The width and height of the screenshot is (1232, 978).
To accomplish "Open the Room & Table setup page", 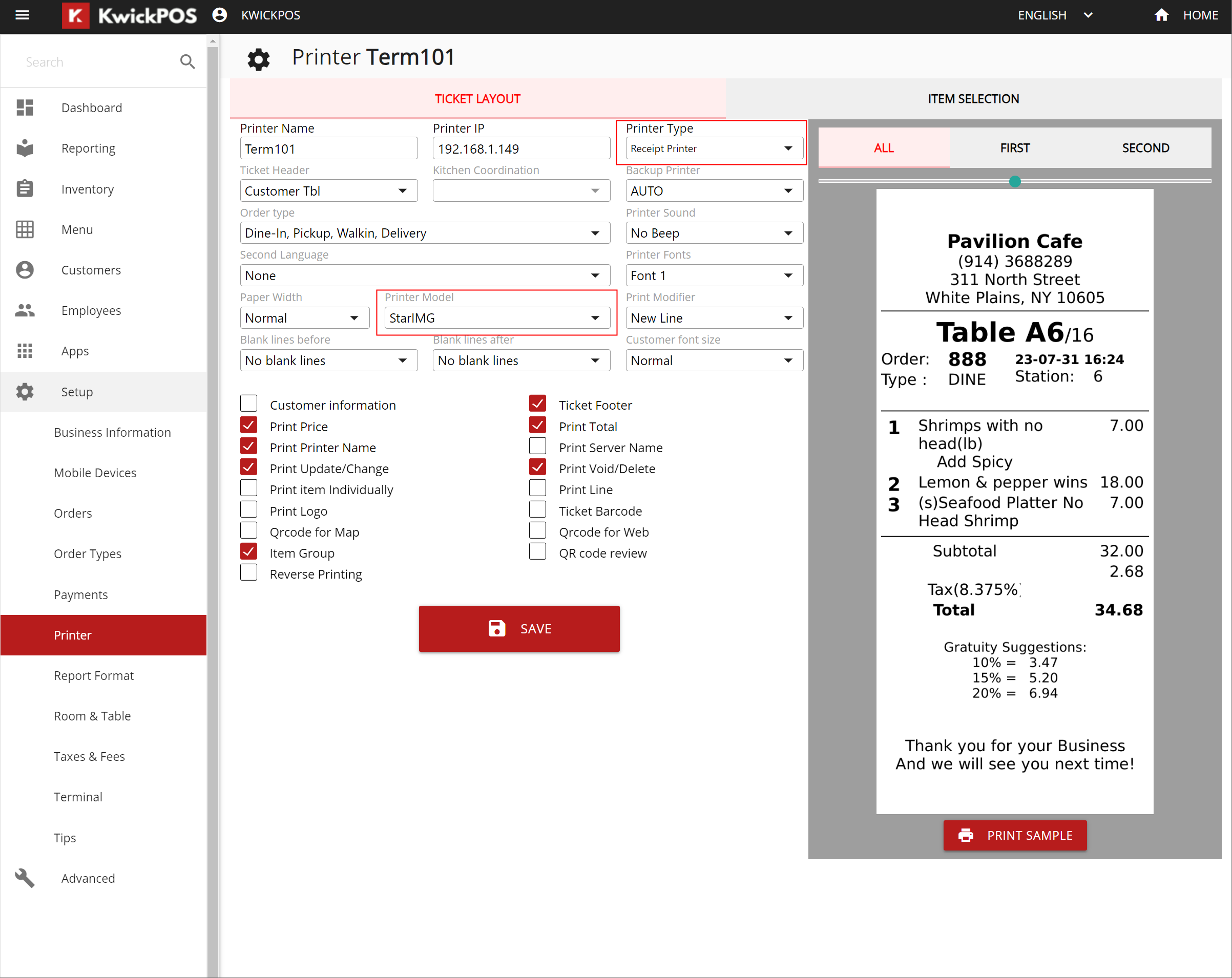I will coord(93,716).
